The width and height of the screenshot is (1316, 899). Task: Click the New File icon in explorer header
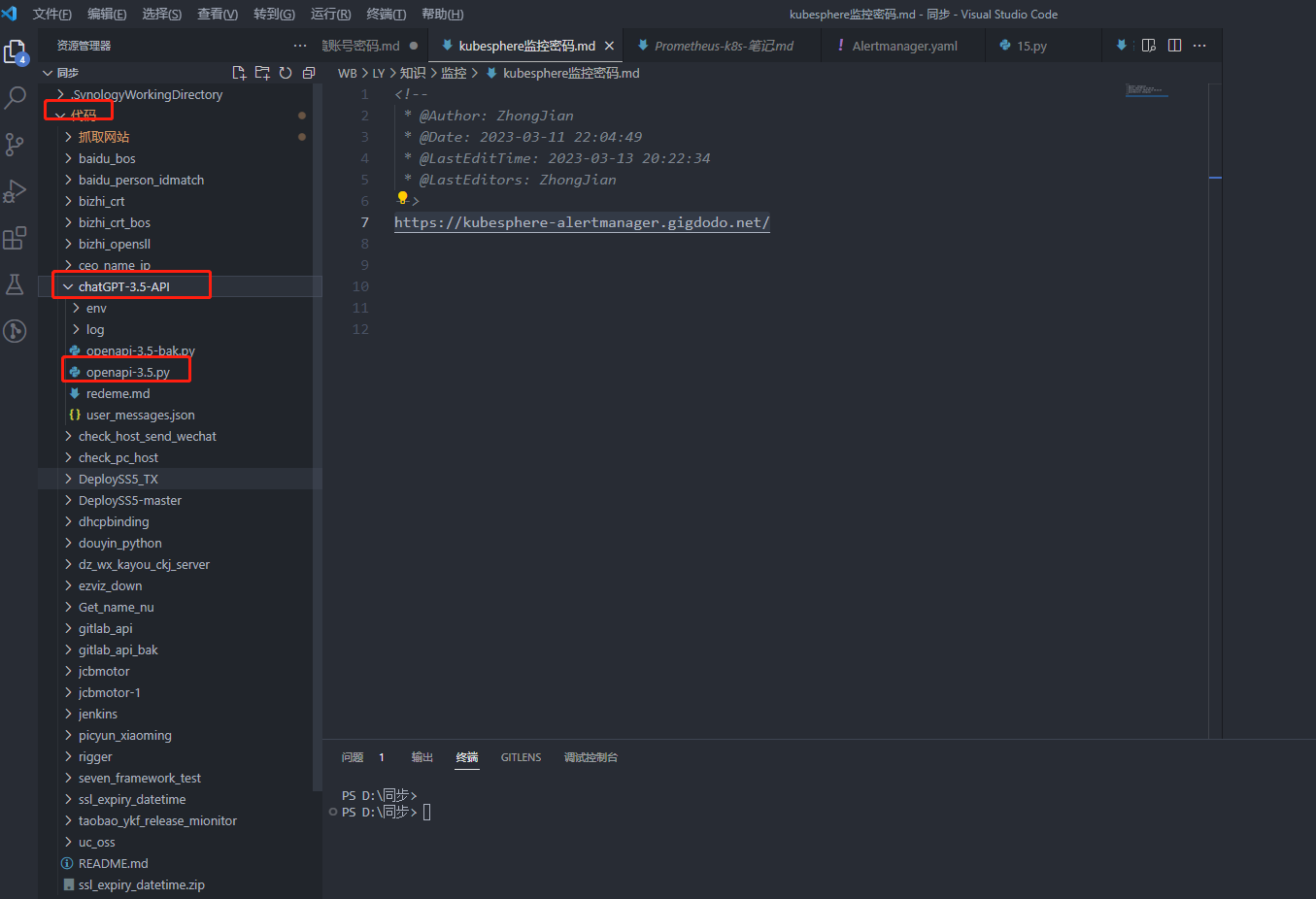239,73
